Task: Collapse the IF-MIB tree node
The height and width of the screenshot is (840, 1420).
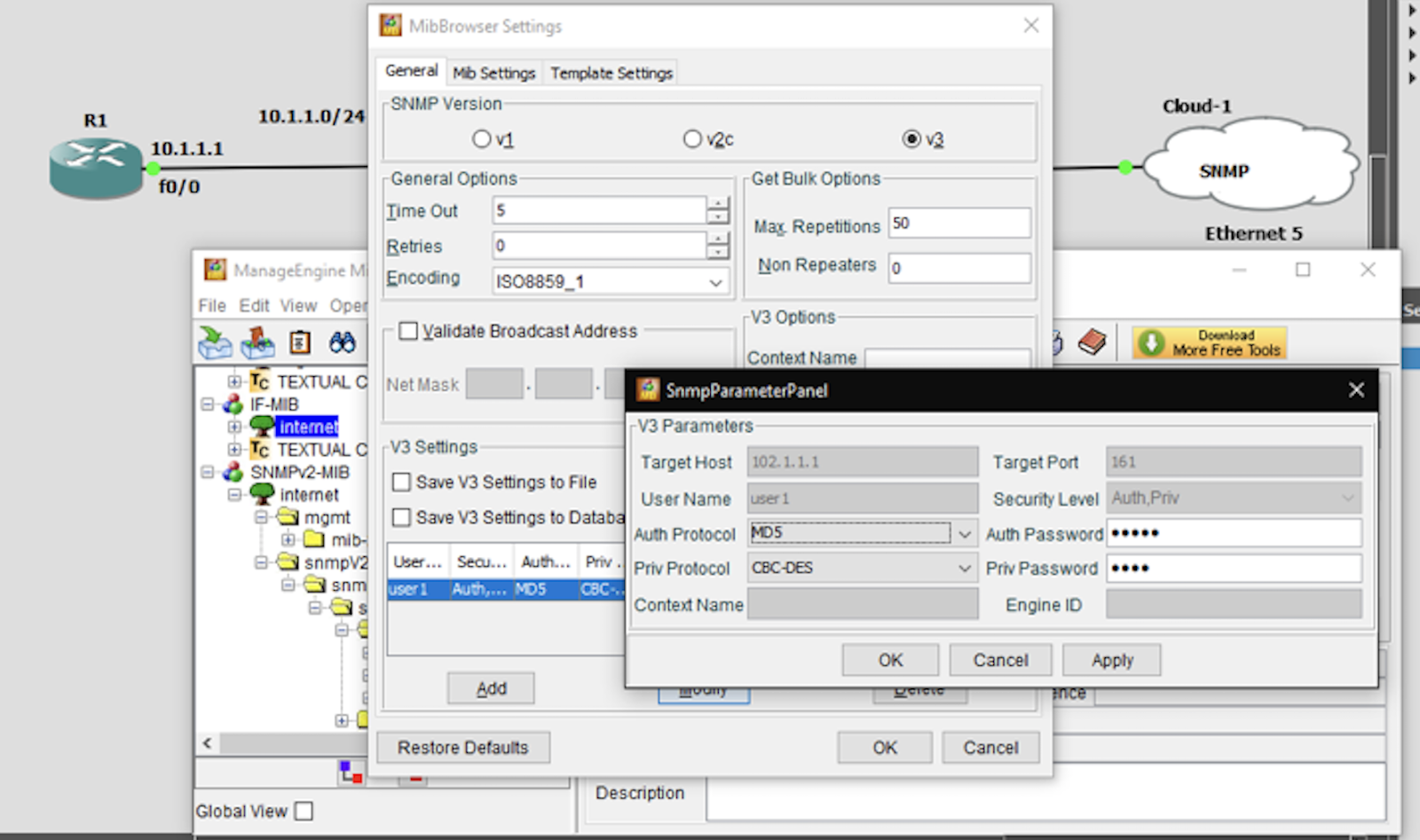Action: (x=207, y=404)
